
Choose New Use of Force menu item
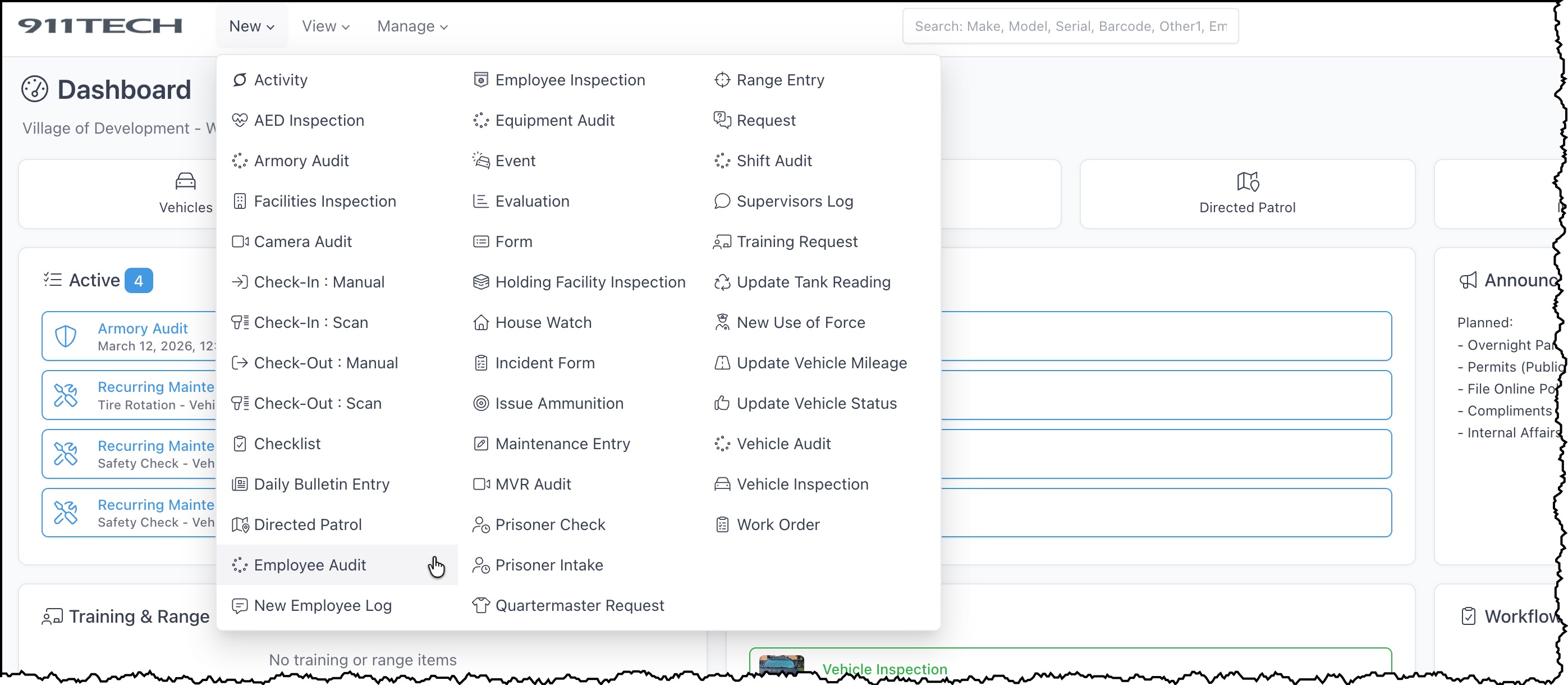point(800,322)
